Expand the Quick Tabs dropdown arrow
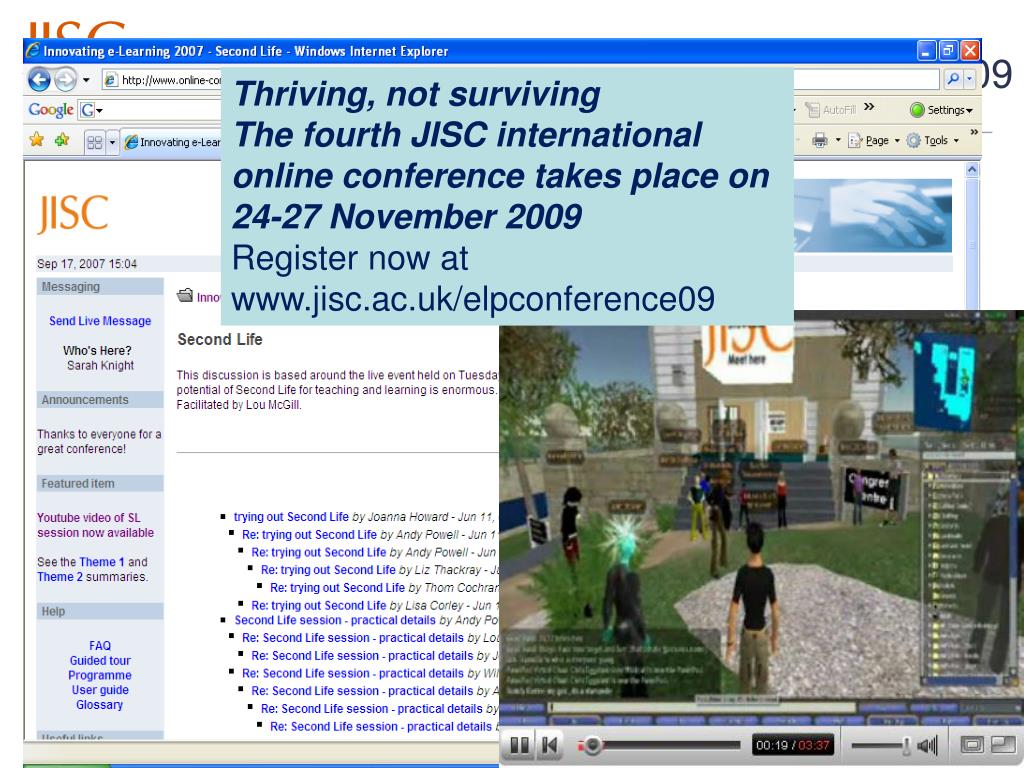Image resolution: width=1024 pixels, height=768 pixels. (x=112, y=142)
